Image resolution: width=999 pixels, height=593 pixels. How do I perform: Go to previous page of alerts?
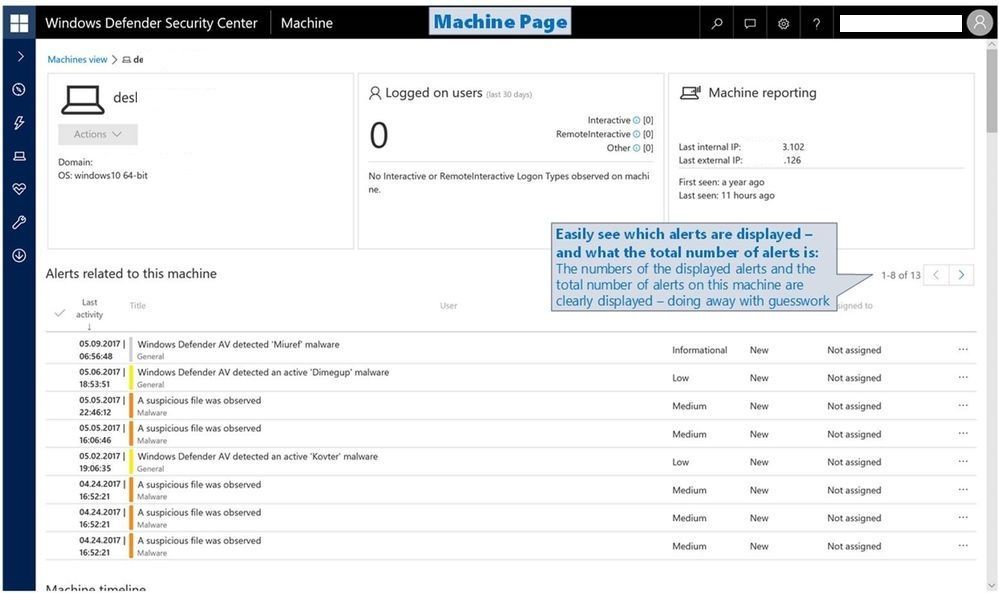[x=936, y=275]
